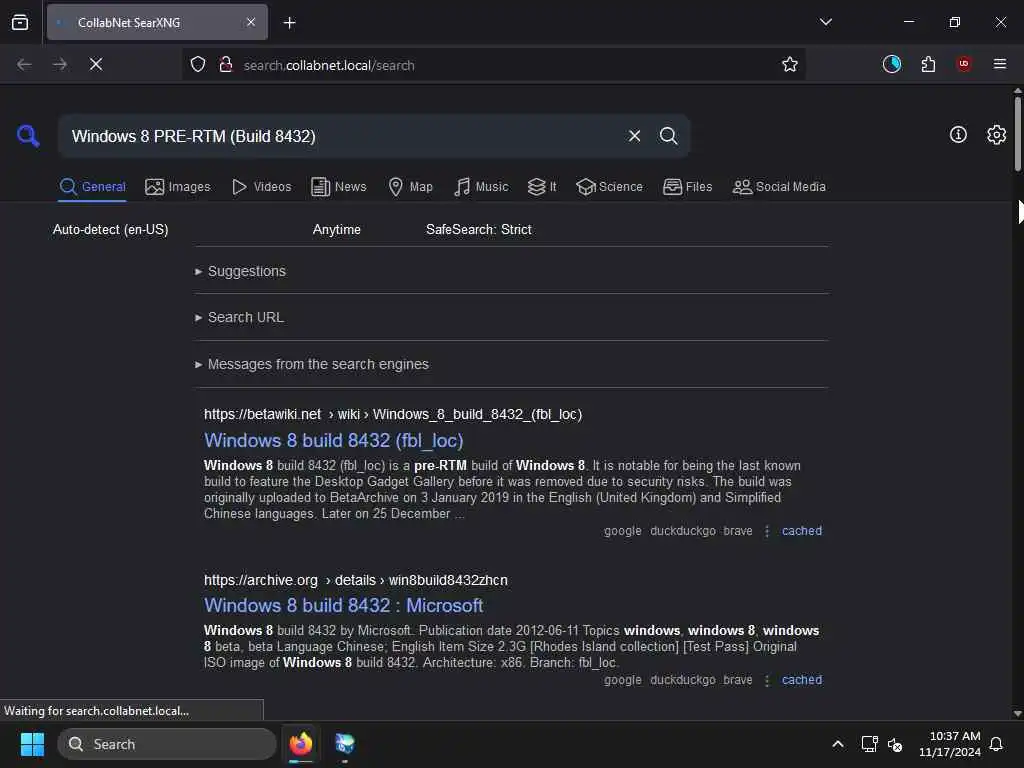Open muted volume tray icon
The image size is (1024, 768).
click(x=895, y=744)
